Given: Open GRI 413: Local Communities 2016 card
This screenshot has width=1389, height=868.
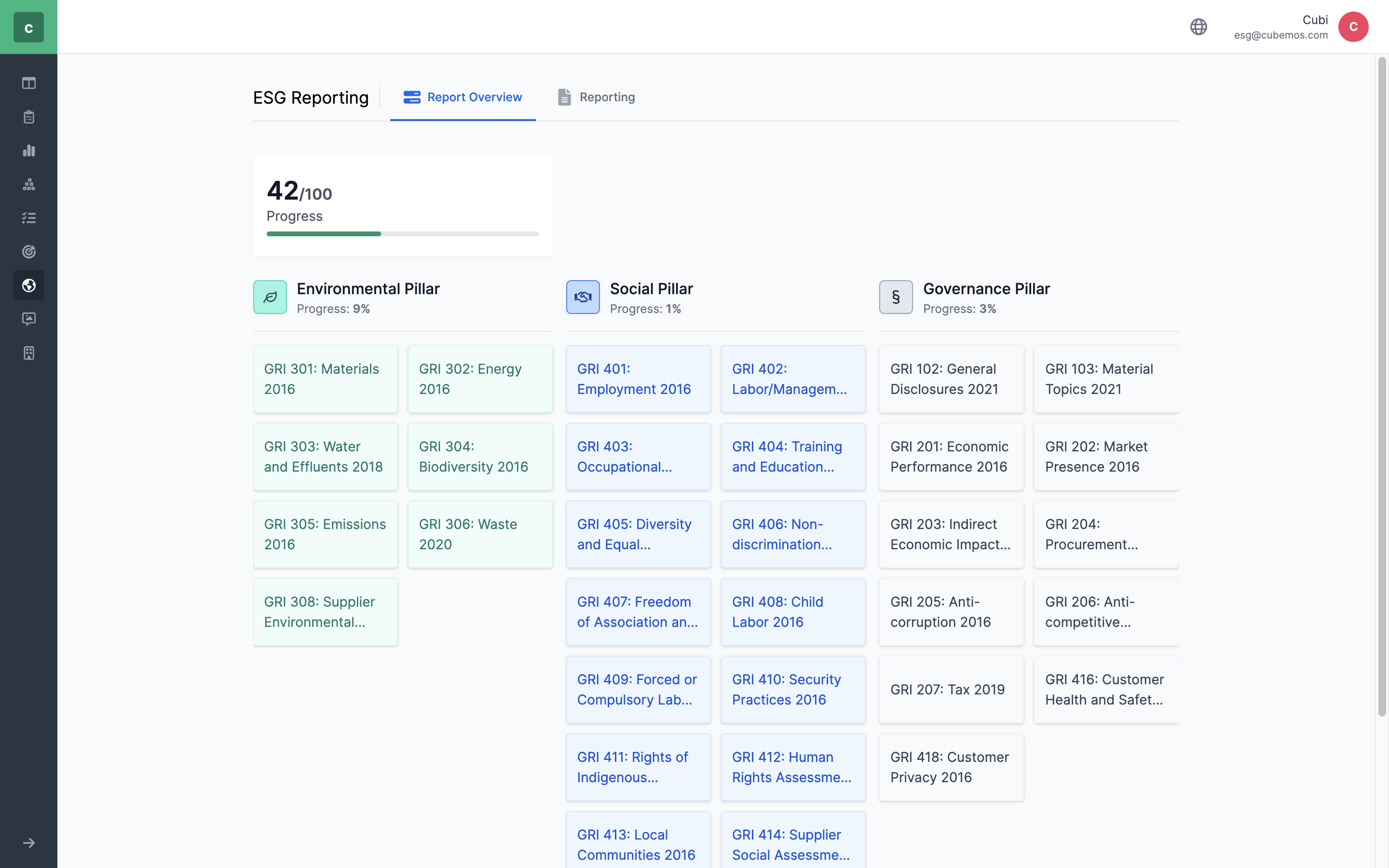Looking at the screenshot, I should point(638,840).
